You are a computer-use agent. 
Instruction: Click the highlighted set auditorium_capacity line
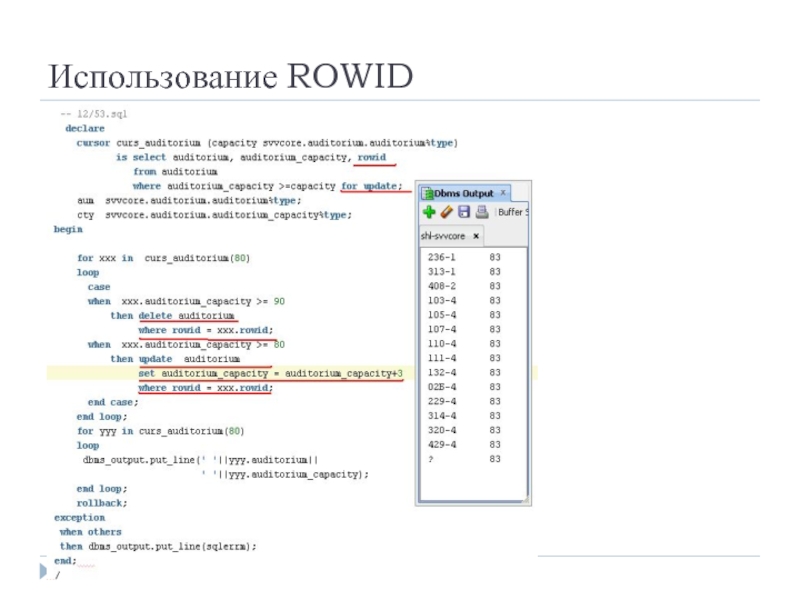[x=270, y=373]
